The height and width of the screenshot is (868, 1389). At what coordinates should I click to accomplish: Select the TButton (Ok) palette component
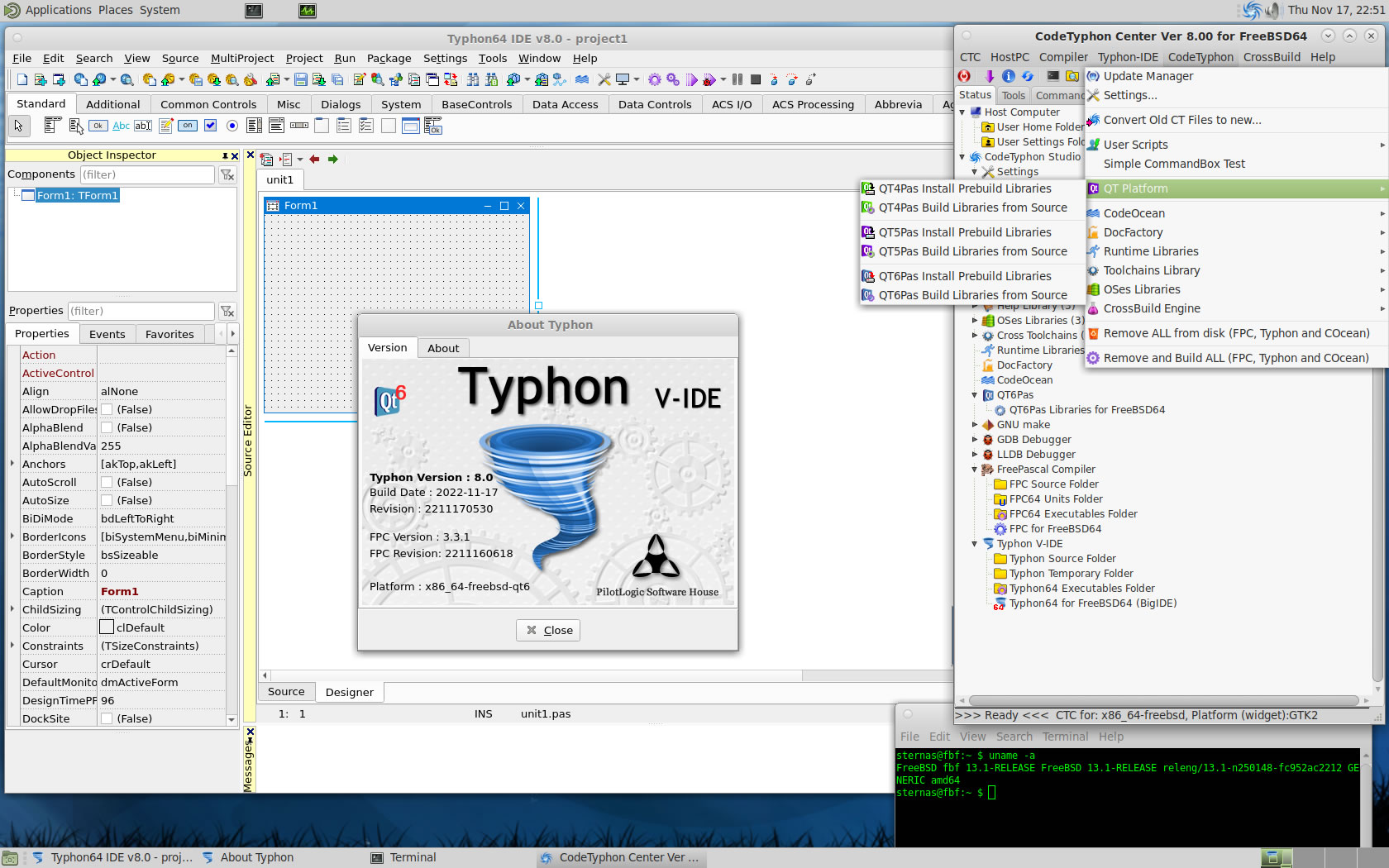98,126
